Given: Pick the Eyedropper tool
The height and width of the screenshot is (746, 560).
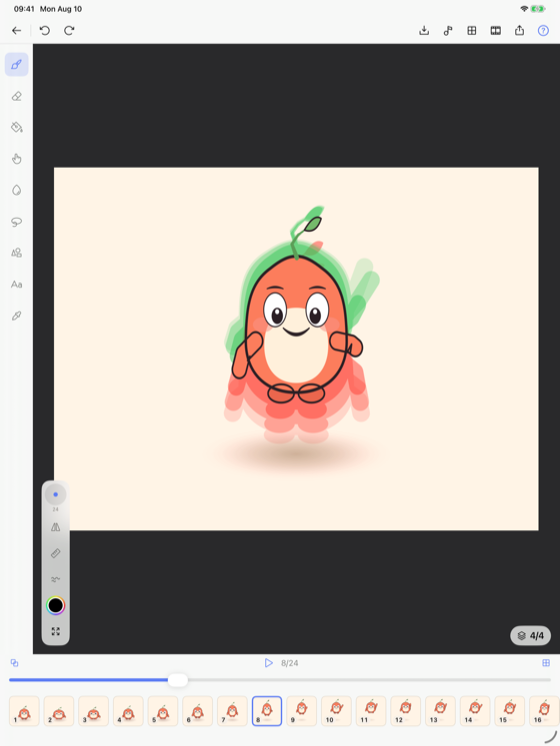Looking at the screenshot, I should pyautogui.click(x=17, y=315).
